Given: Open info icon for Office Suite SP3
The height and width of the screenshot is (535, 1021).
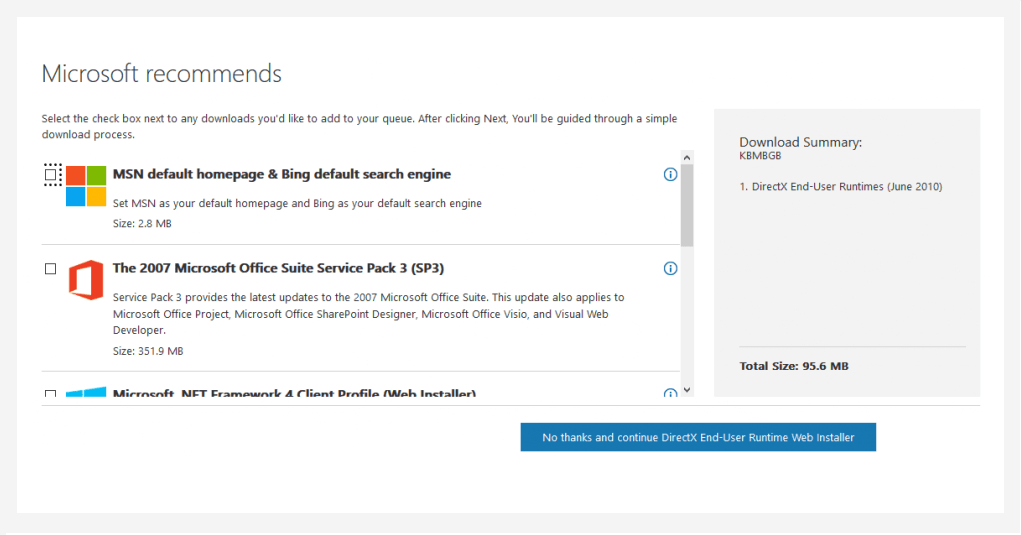Looking at the screenshot, I should 670,268.
